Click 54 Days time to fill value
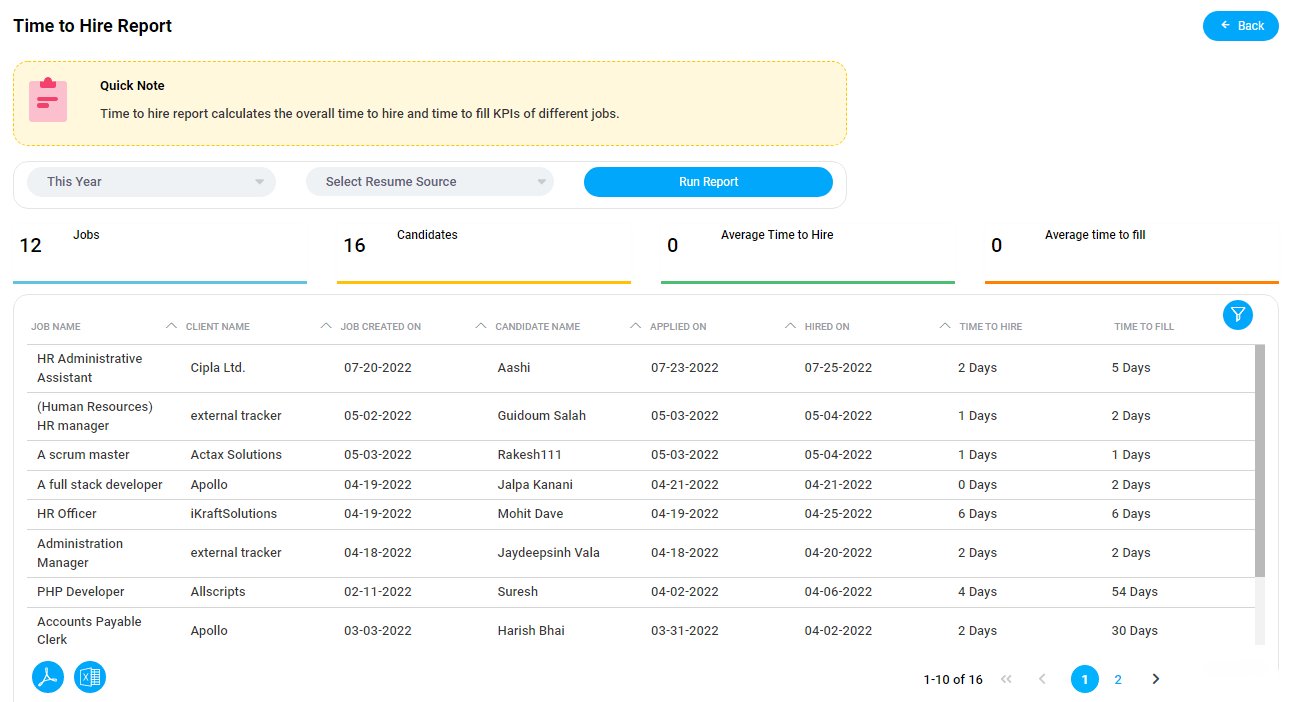 point(1135,592)
